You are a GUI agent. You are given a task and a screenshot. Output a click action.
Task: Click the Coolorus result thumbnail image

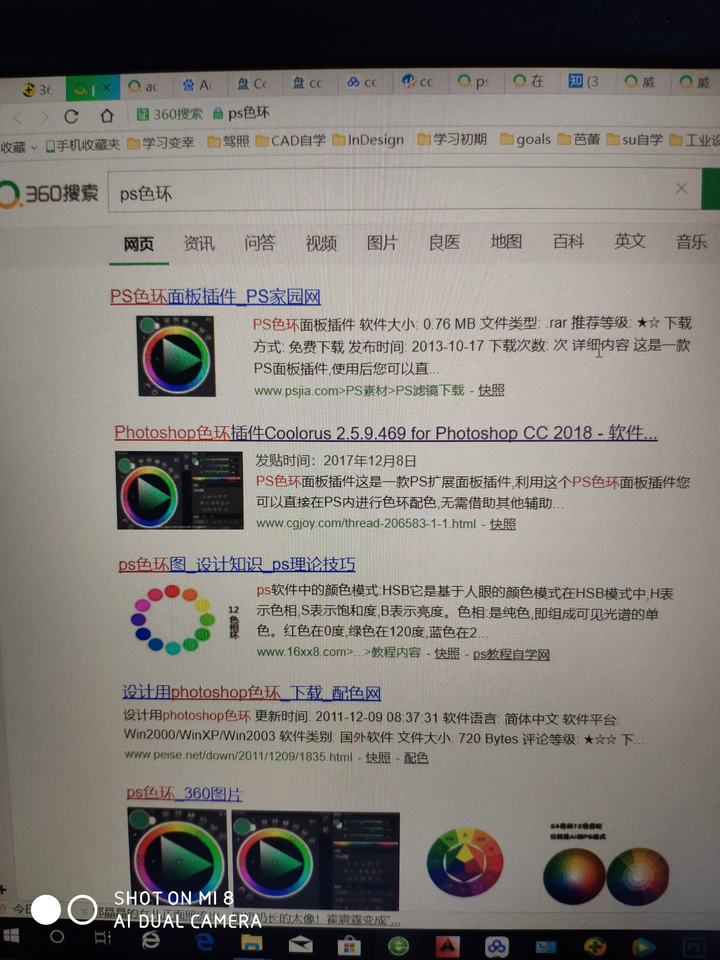click(x=179, y=490)
